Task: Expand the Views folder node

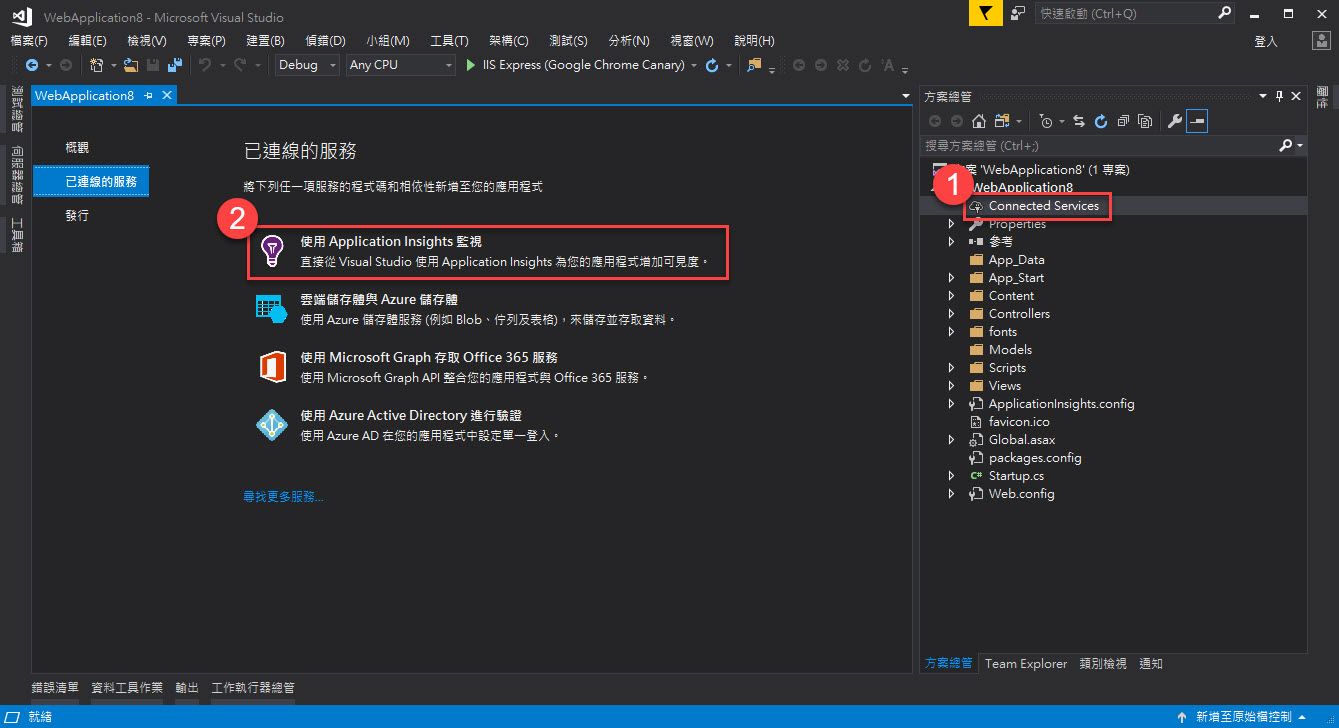Action: [x=951, y=386]
